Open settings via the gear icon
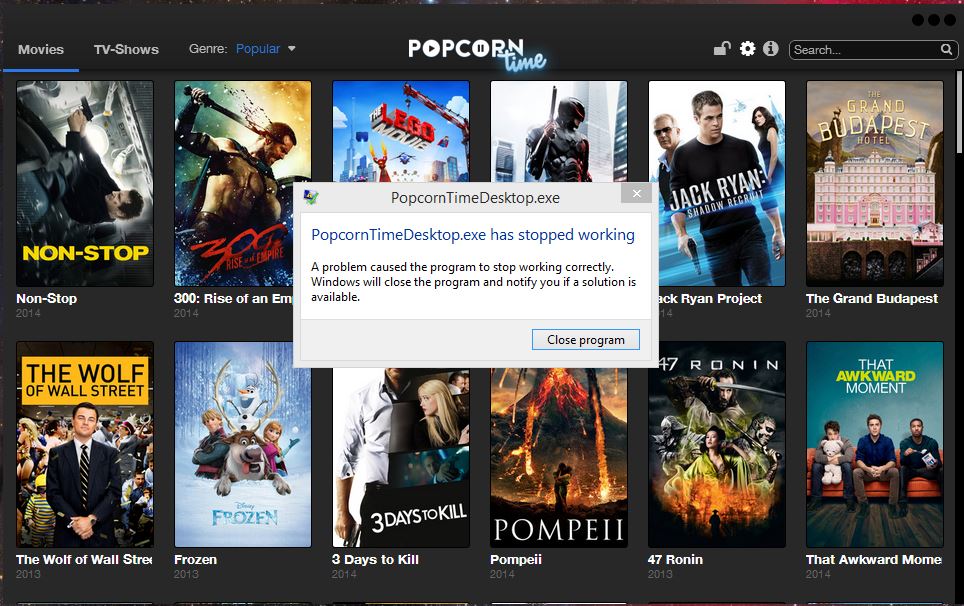This screenshot has width=964, height=606. [x=747, y=49]
